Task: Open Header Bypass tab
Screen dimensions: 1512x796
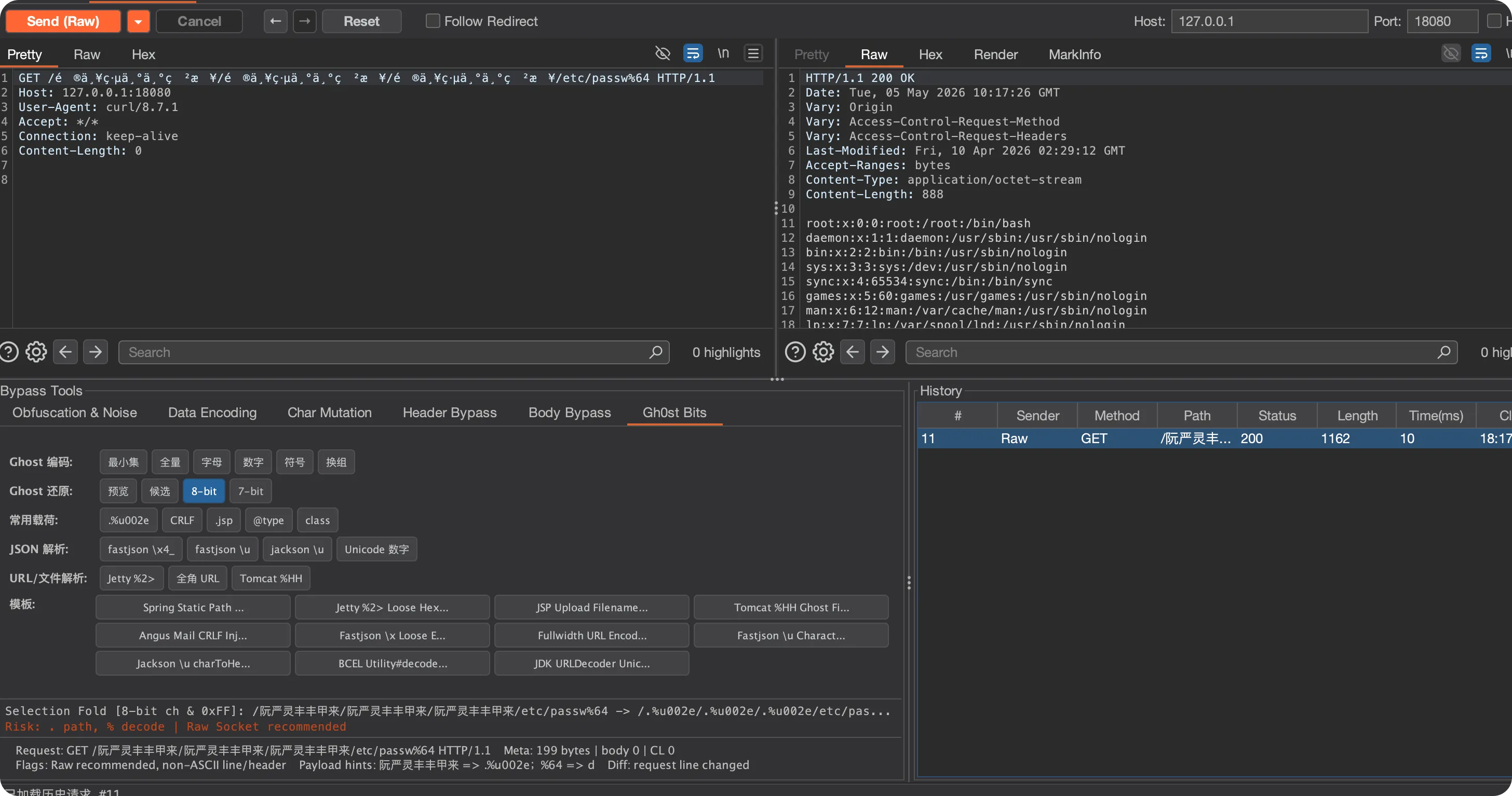Action: 450,413
